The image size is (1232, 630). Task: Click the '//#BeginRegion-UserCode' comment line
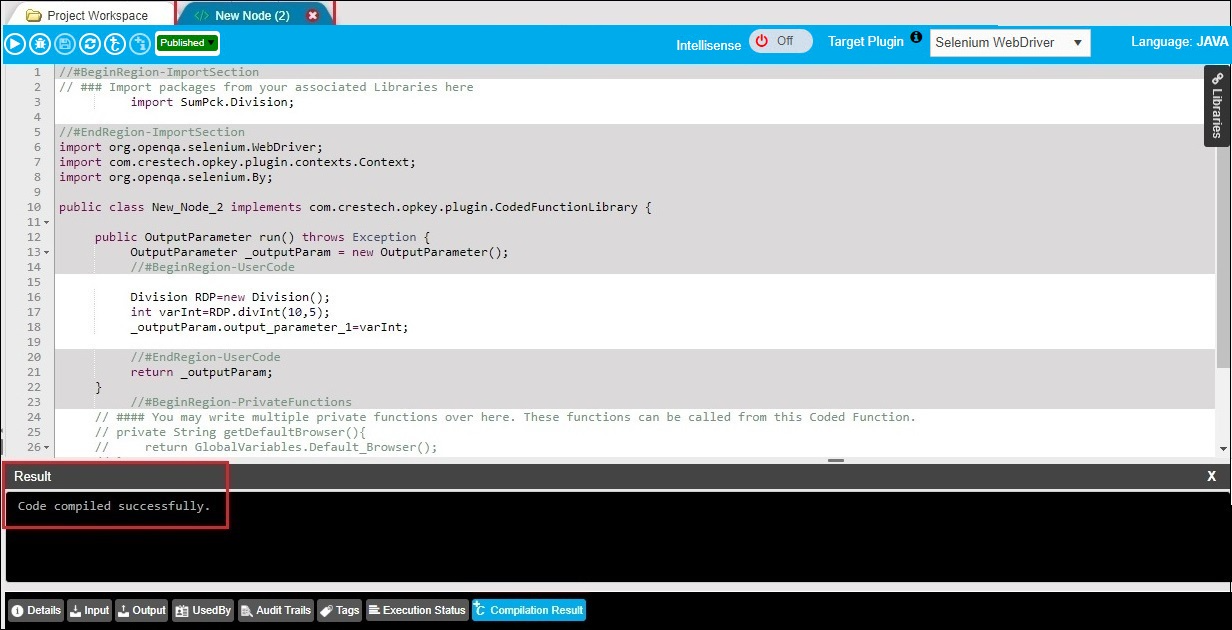(x=212, y=267)
